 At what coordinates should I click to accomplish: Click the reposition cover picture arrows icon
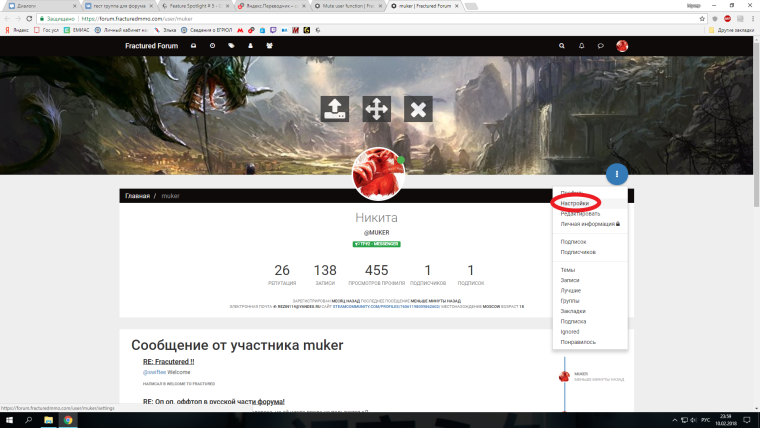tap(377, 109)
